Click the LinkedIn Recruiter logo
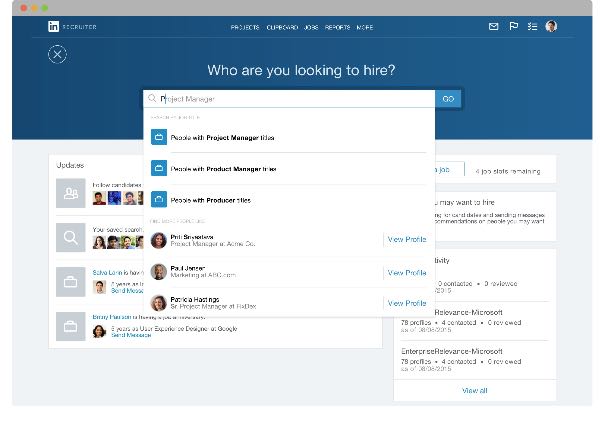This screenshot has height=424, width=600. [72, 27]
